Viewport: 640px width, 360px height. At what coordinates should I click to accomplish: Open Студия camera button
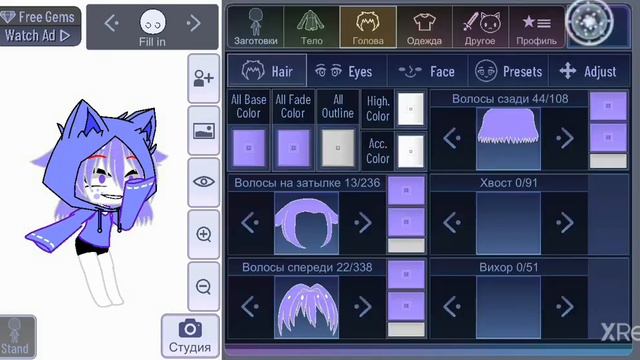click(190, 336)
